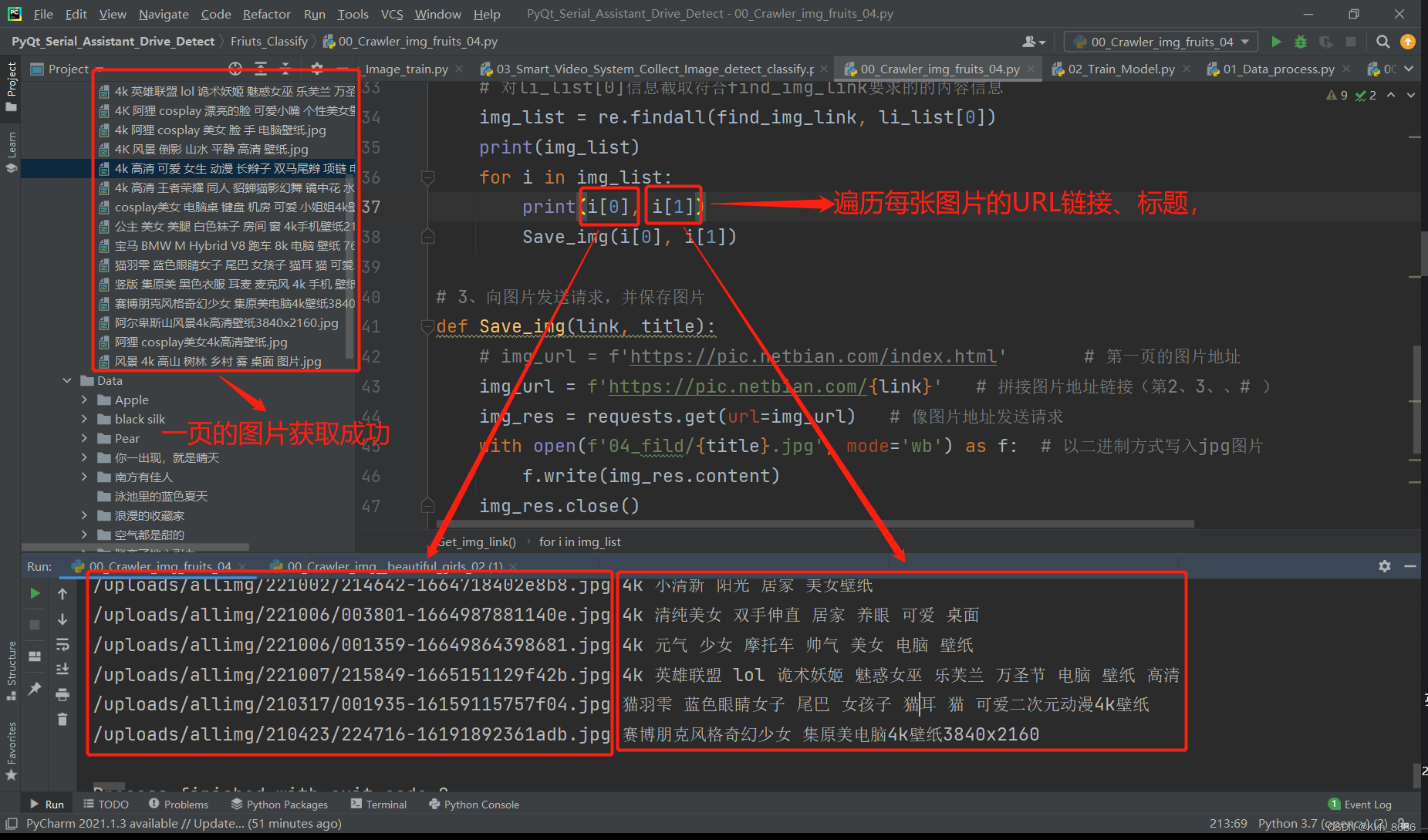Open Search Everywhere magnifier icon
Image resolution: width=1428 pixels, height=840 pixels.
1382,42
